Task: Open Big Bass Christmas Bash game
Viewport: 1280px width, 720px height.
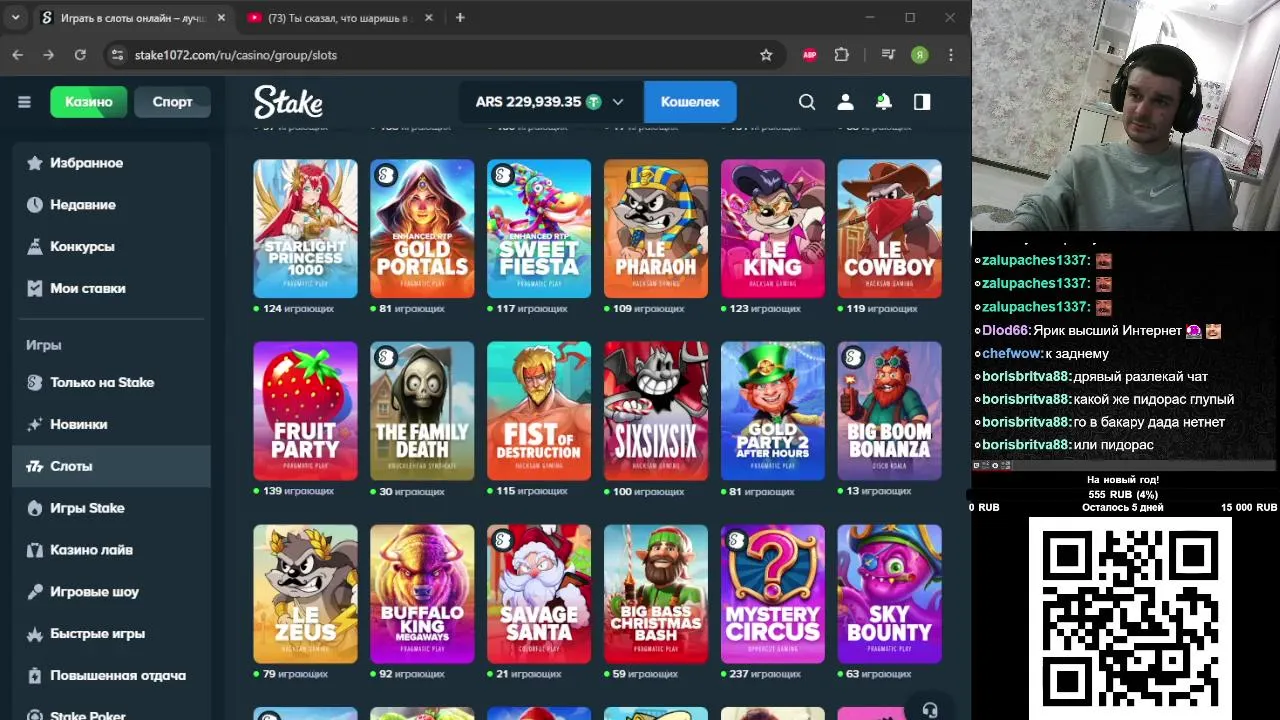Action: click(656, 594)
